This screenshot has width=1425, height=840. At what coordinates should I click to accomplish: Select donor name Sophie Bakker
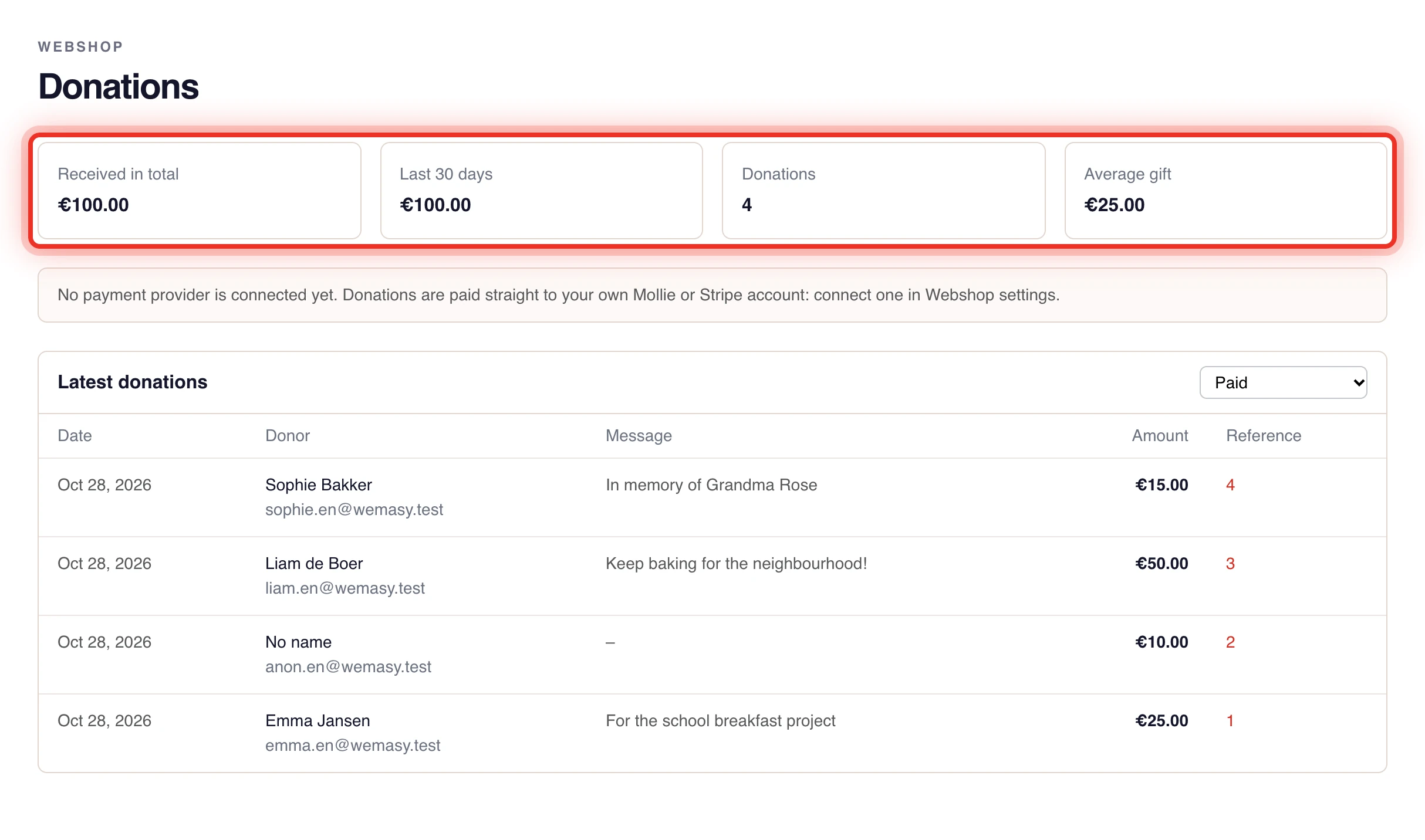(319, 485)
